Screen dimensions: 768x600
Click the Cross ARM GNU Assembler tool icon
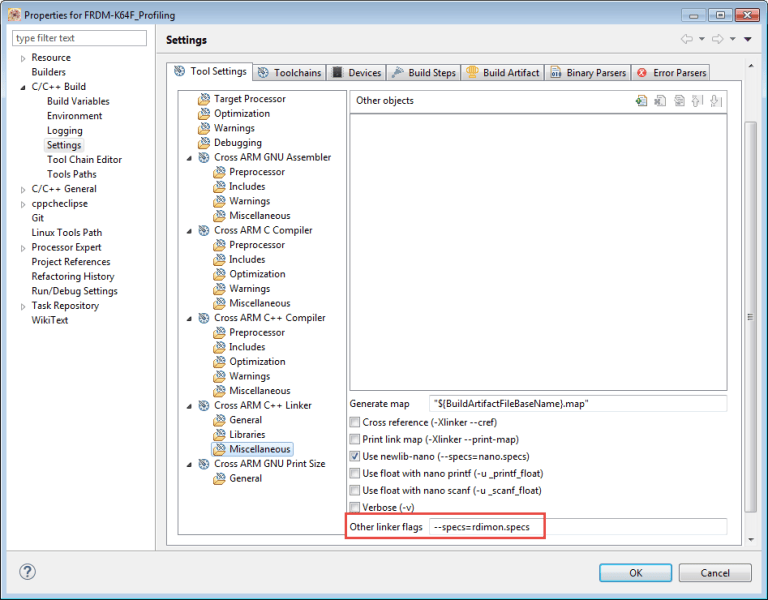click(x=204, y=158)
